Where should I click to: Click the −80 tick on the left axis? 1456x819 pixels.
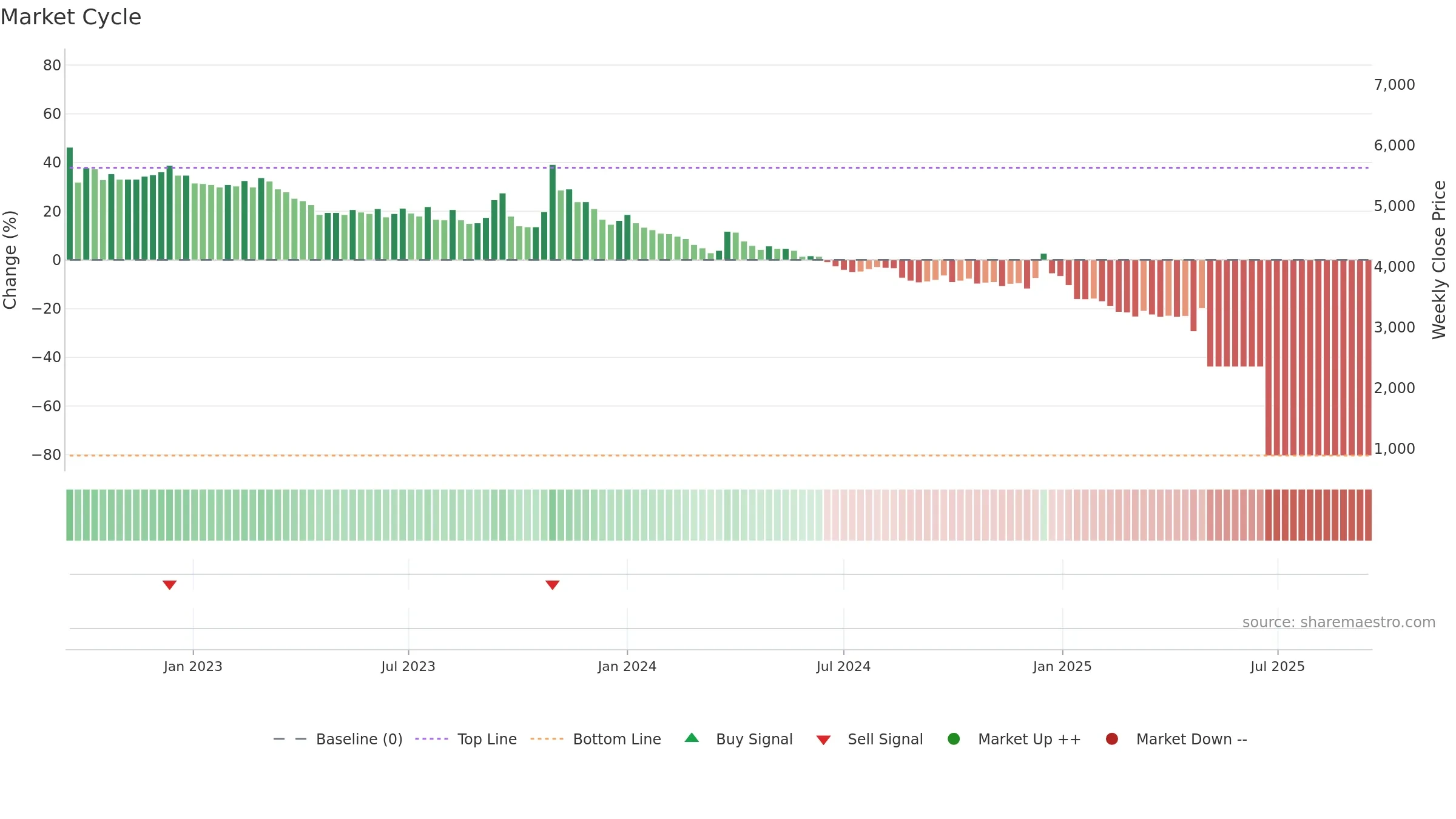pos(47,454)
